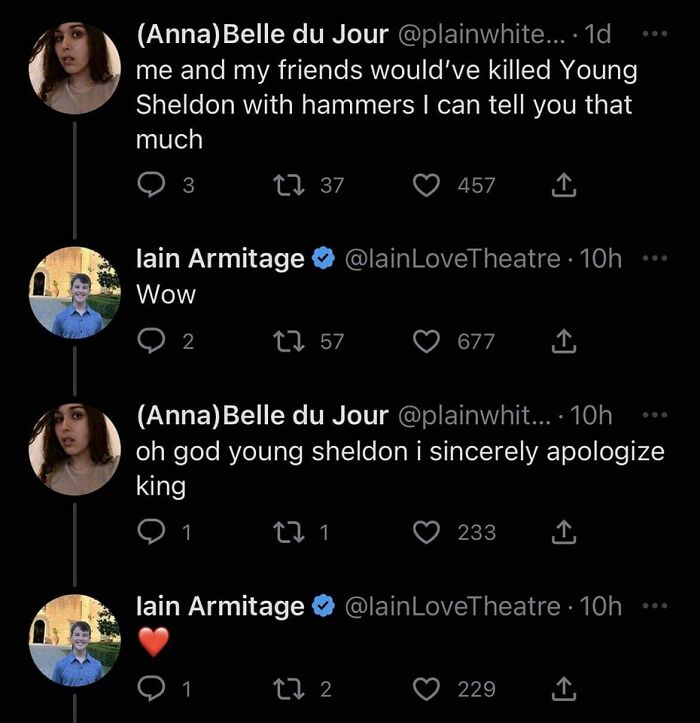700x723 pixels.
Task: Reply to Iain Armitage's "Wow" tweet
Action: click(150, 341)
